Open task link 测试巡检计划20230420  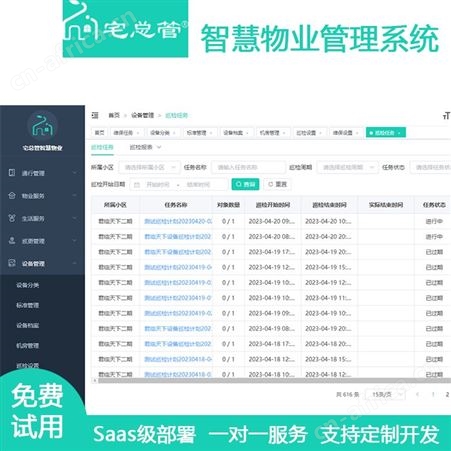(178, 221)
